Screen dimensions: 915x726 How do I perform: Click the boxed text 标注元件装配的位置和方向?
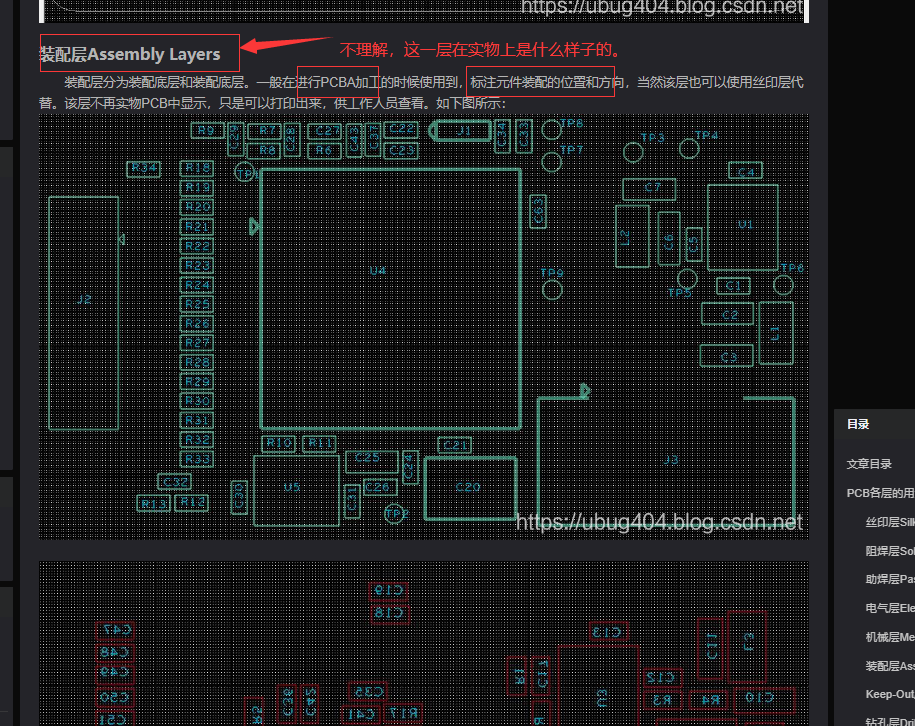540,82
